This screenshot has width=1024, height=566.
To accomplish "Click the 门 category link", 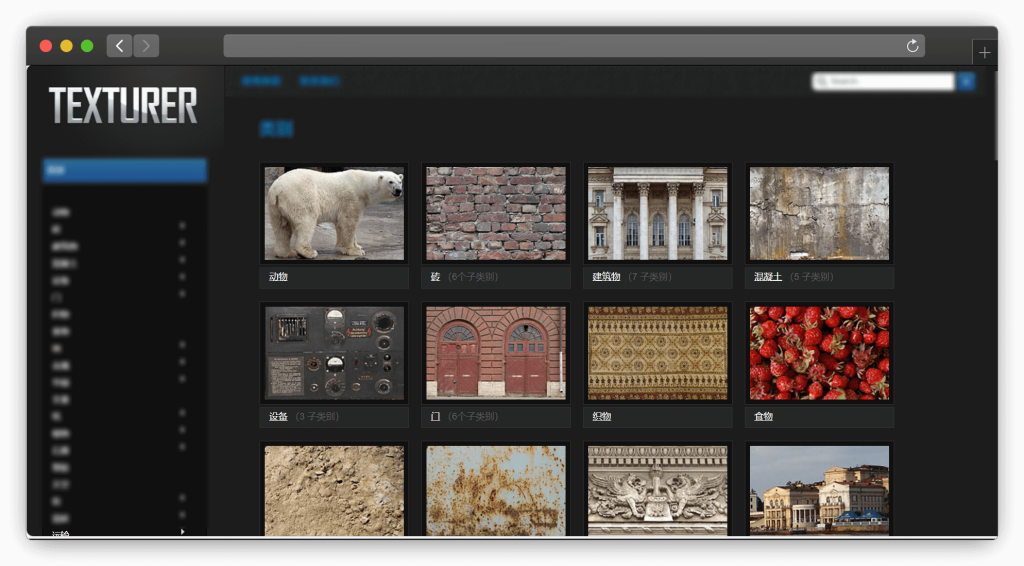I will coord(435,417).
